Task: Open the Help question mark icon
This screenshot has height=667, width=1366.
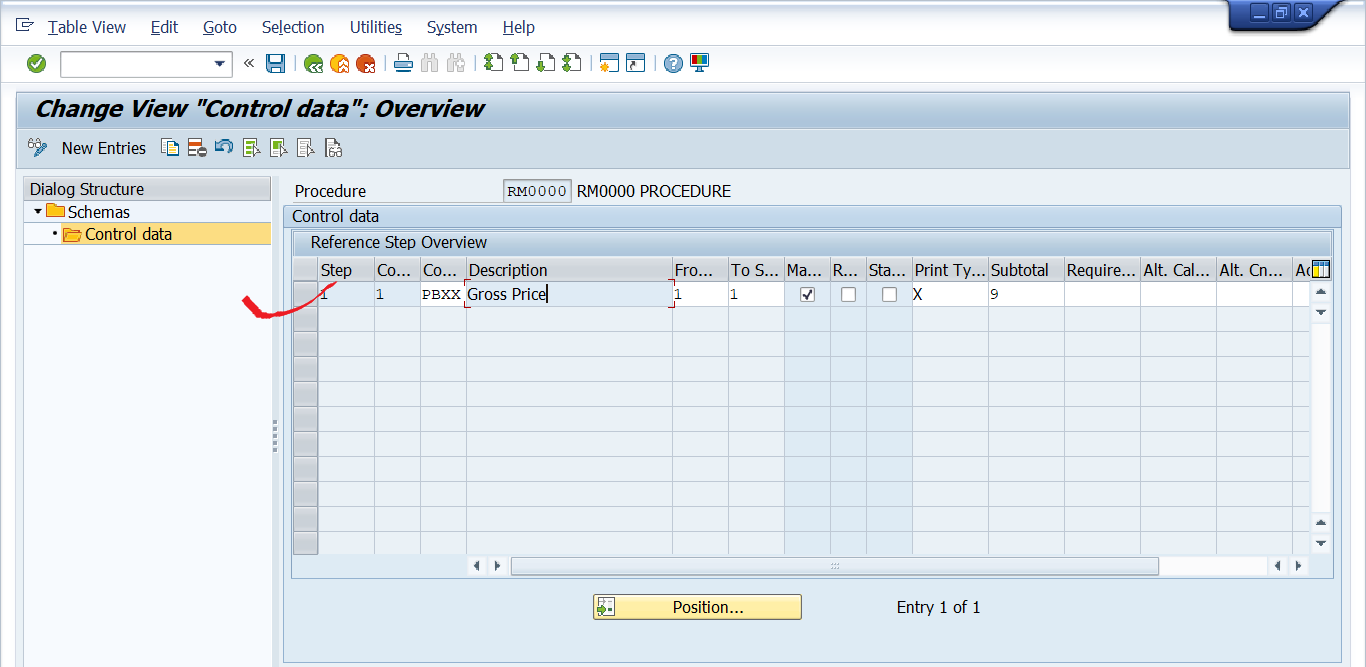Action: (x=673, y=64)
